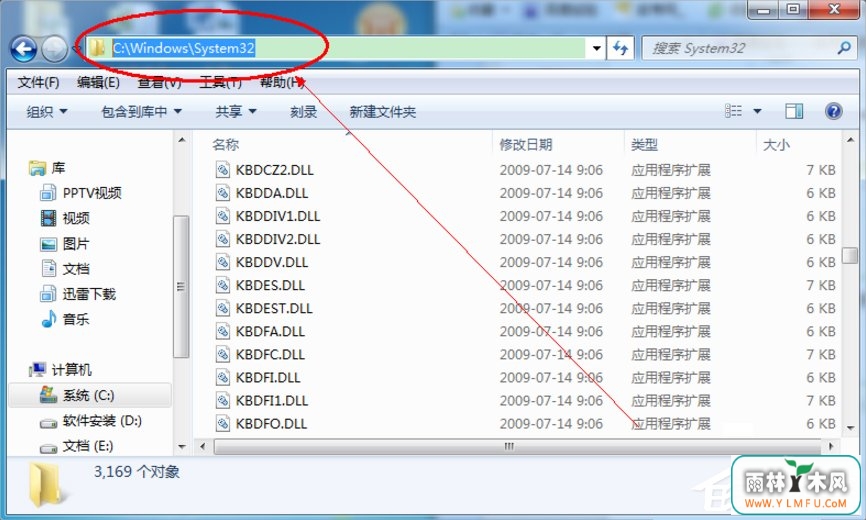This screenshot has width=866, height=520.
Task: Open 文档 library in sidebar
Action: 65,269
